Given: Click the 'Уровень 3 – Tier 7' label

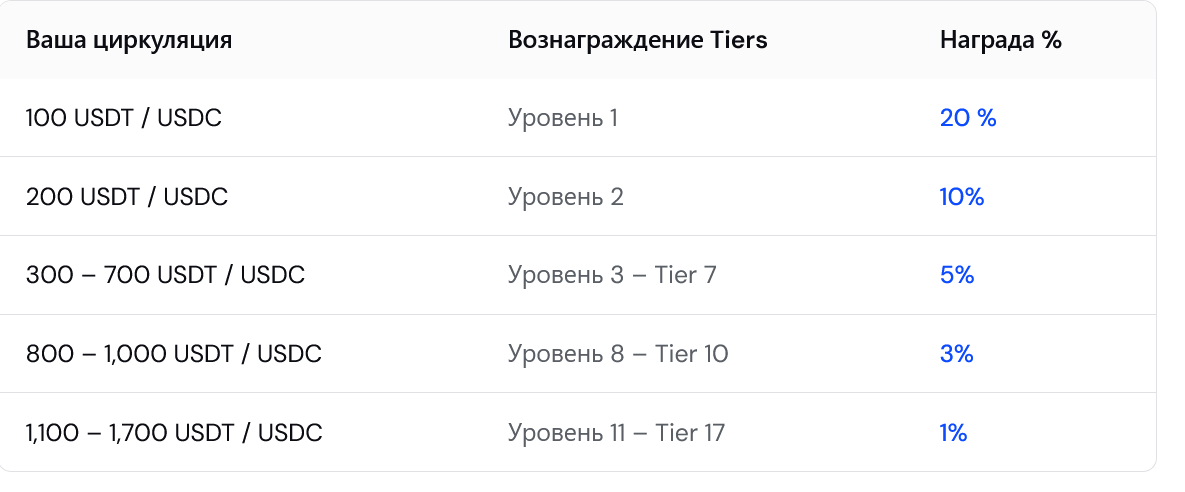Looking at the screenshot, I should [x=612, y=275].
